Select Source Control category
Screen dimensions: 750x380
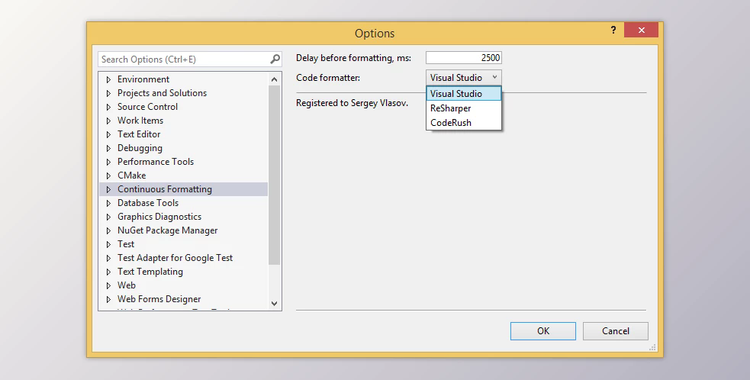point(147,107)
